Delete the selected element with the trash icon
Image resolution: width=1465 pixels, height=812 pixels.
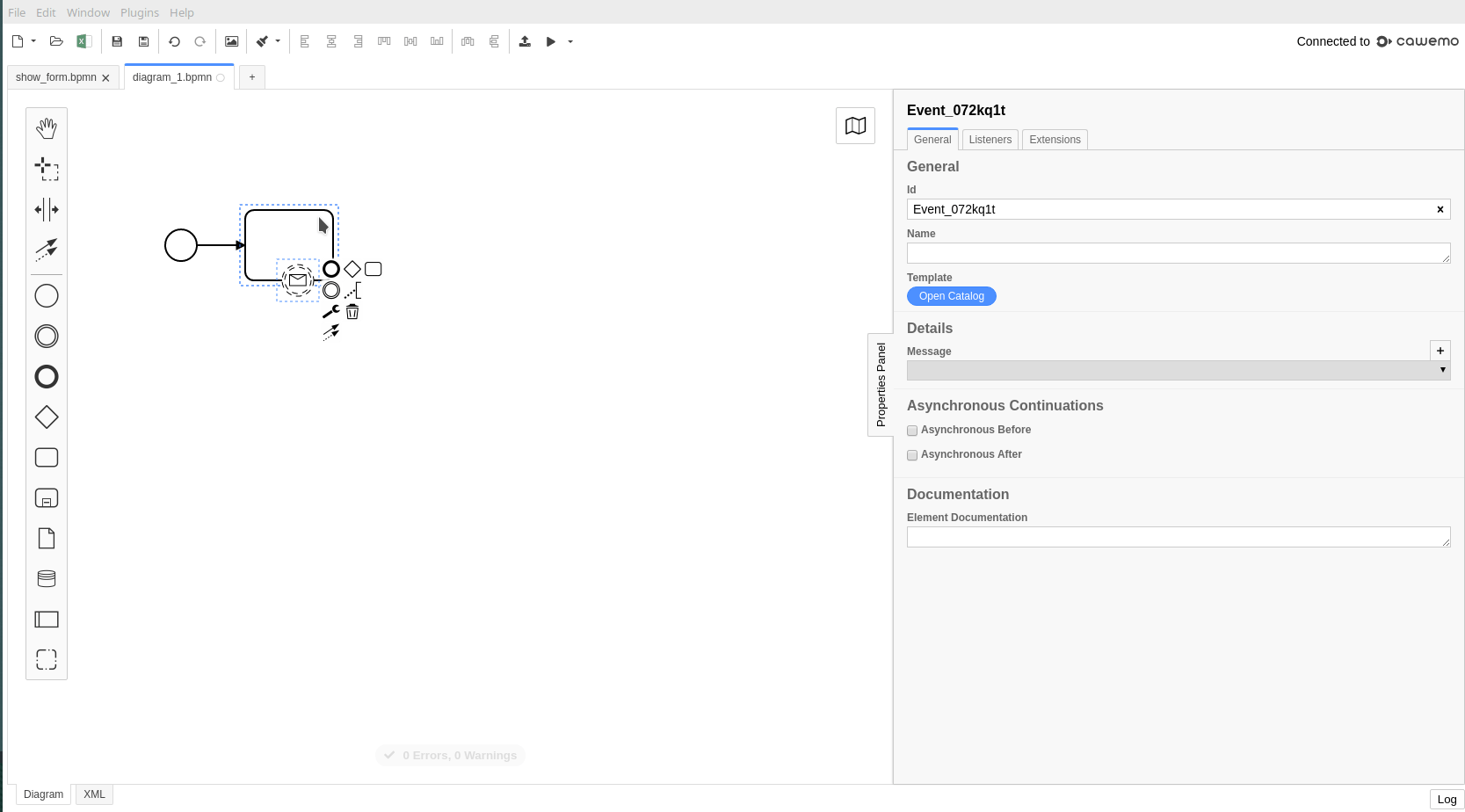352,311
